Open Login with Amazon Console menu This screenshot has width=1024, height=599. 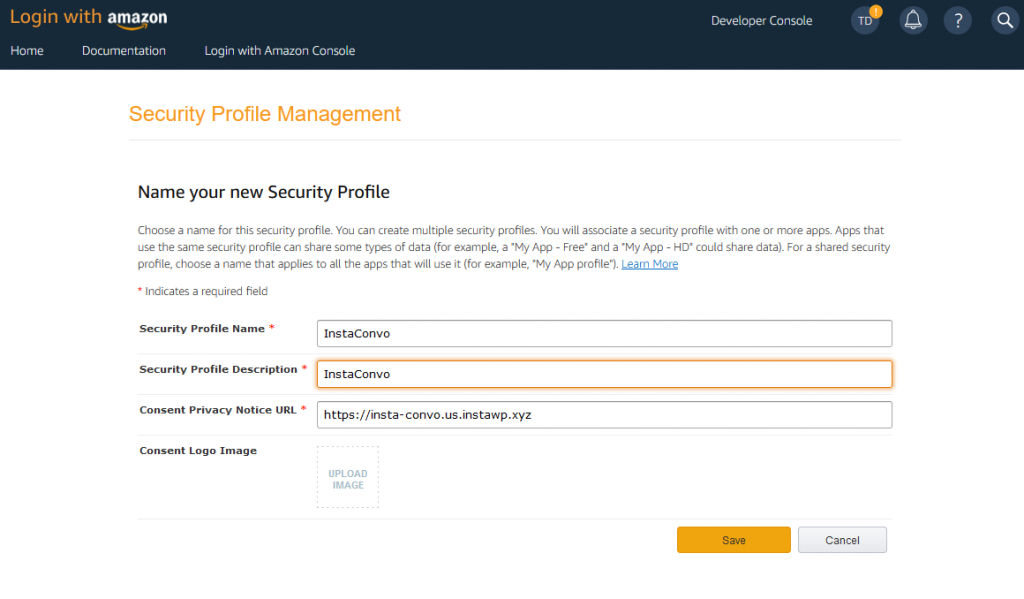280,51
